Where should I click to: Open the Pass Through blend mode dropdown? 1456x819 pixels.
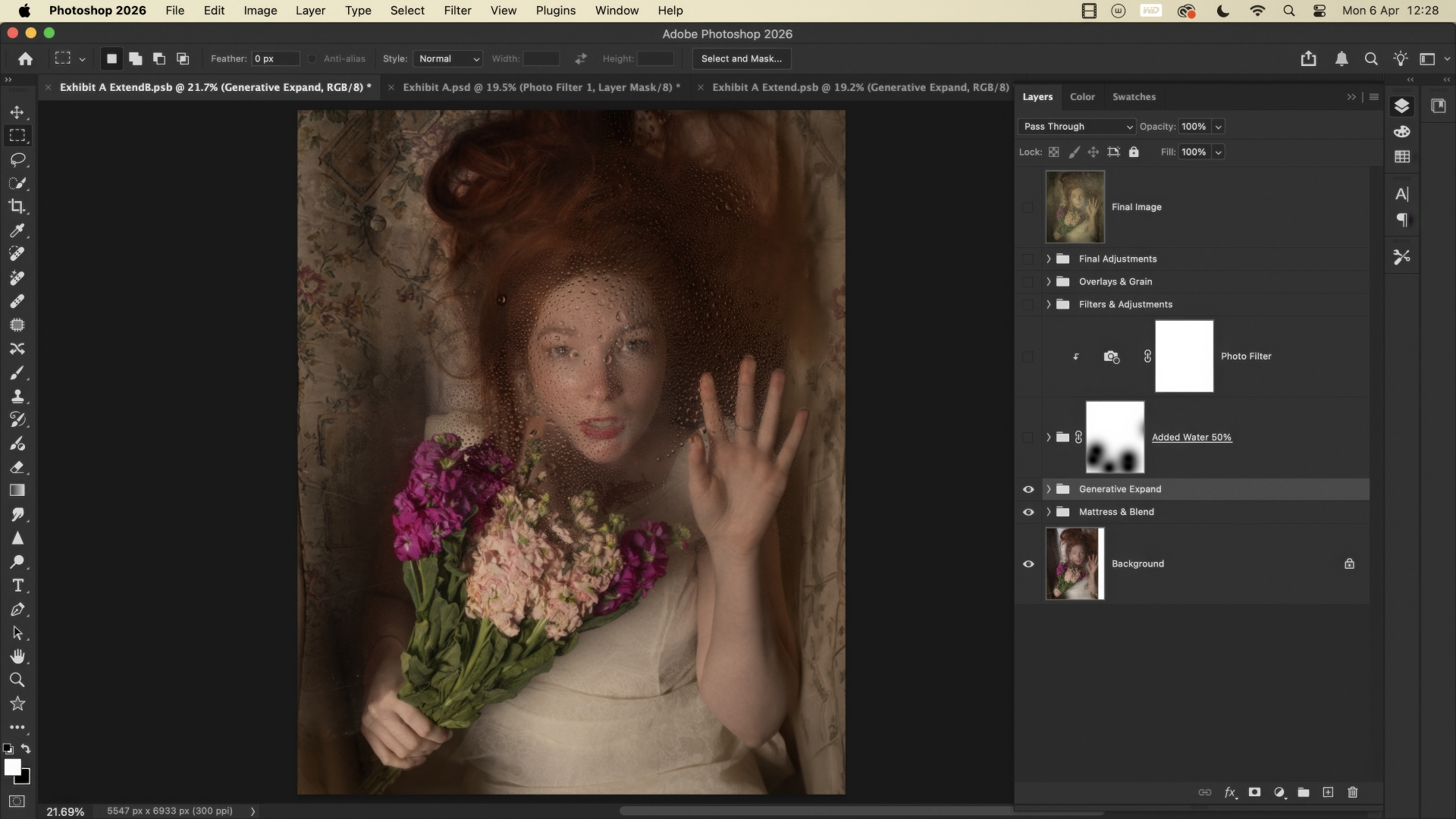(x=1076, y=127)
